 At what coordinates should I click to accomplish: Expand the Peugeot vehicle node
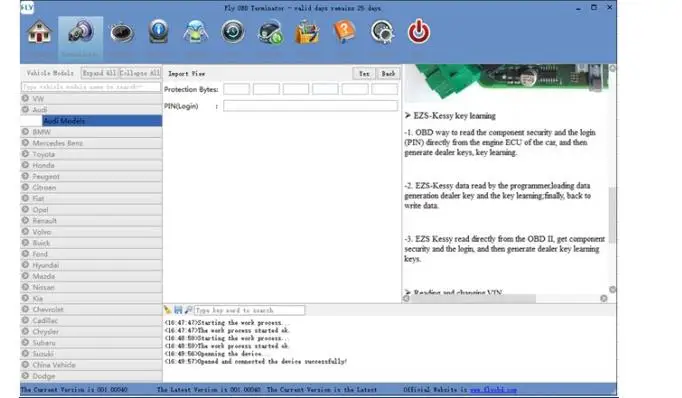25,176
